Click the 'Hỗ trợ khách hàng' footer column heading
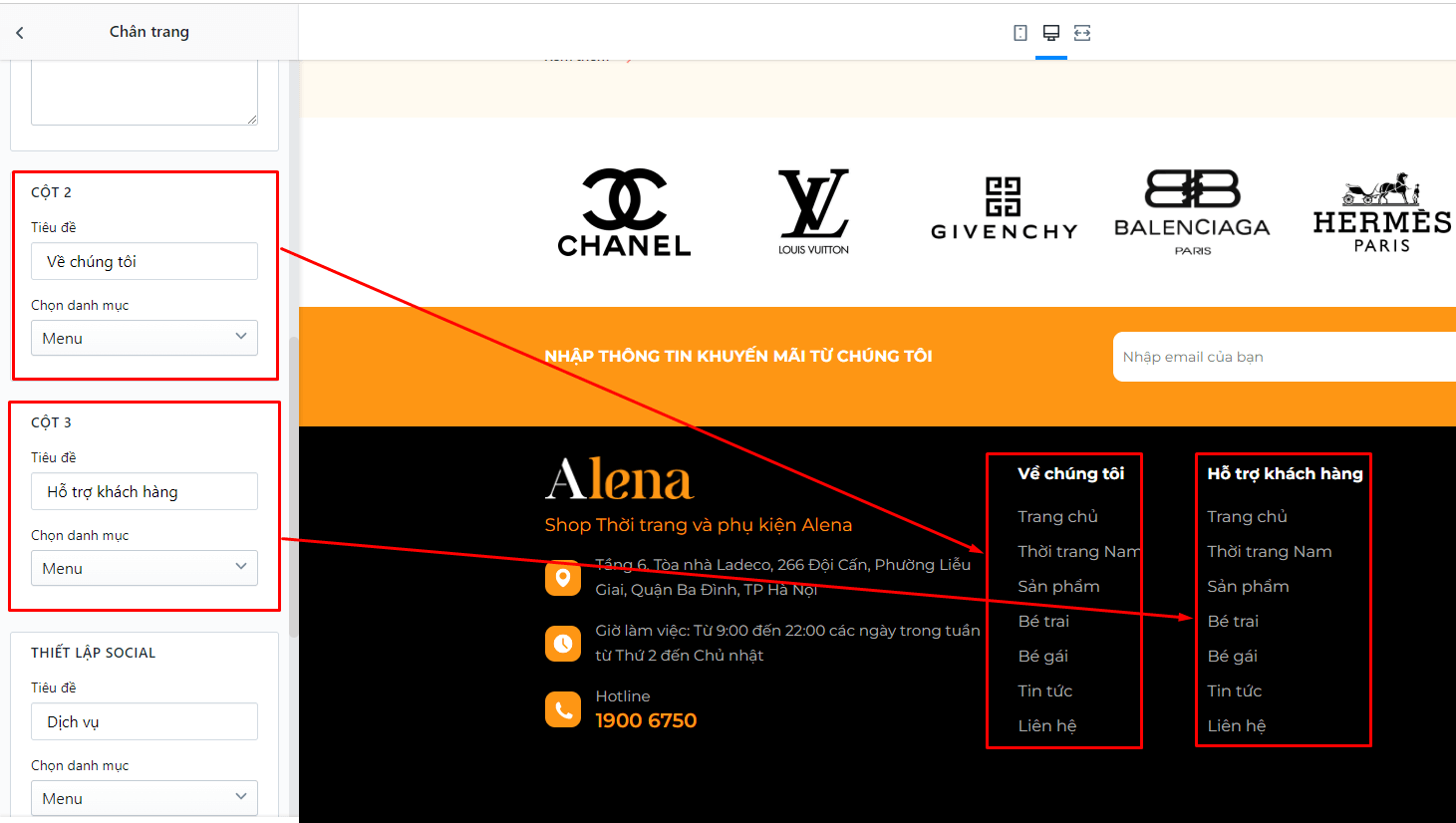Viewport: 1456px width, 823px height. pyautogui.click(x=1285, y=474)
